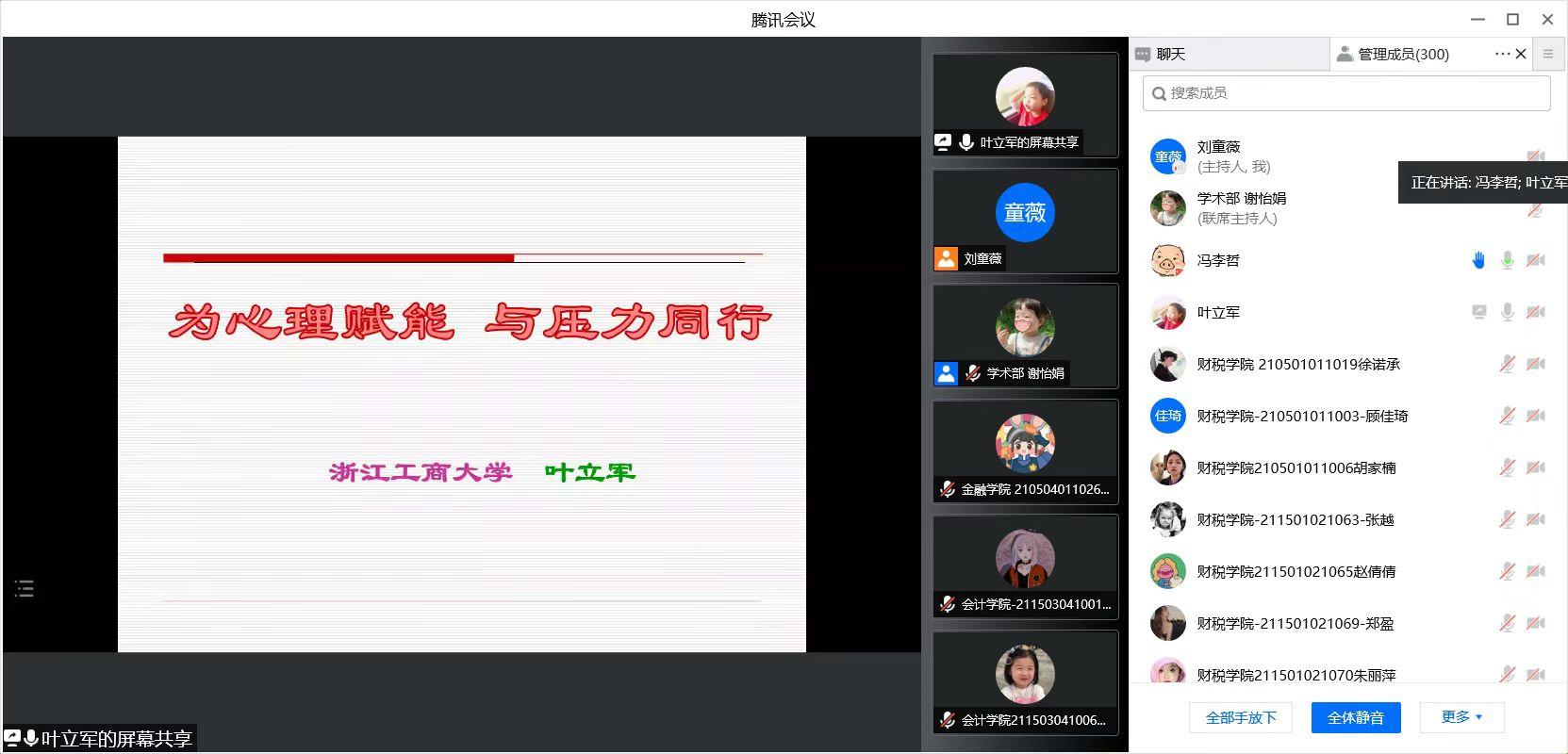Click the raised hand icon for 冯李哲
The height and width of the screenshot is (754, 1568).
tap(1478, 260)
